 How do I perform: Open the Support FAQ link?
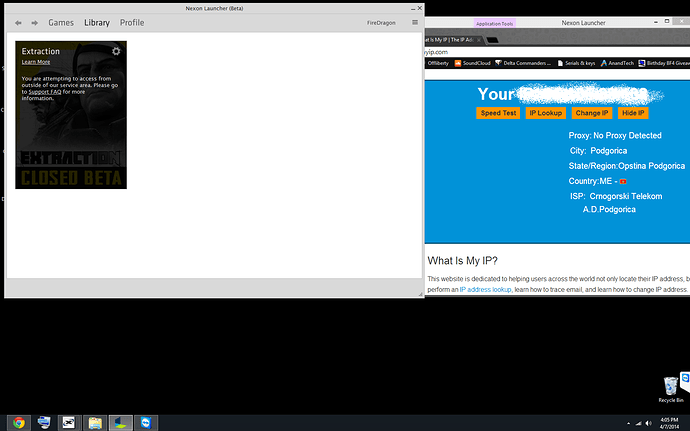point(44,92)
